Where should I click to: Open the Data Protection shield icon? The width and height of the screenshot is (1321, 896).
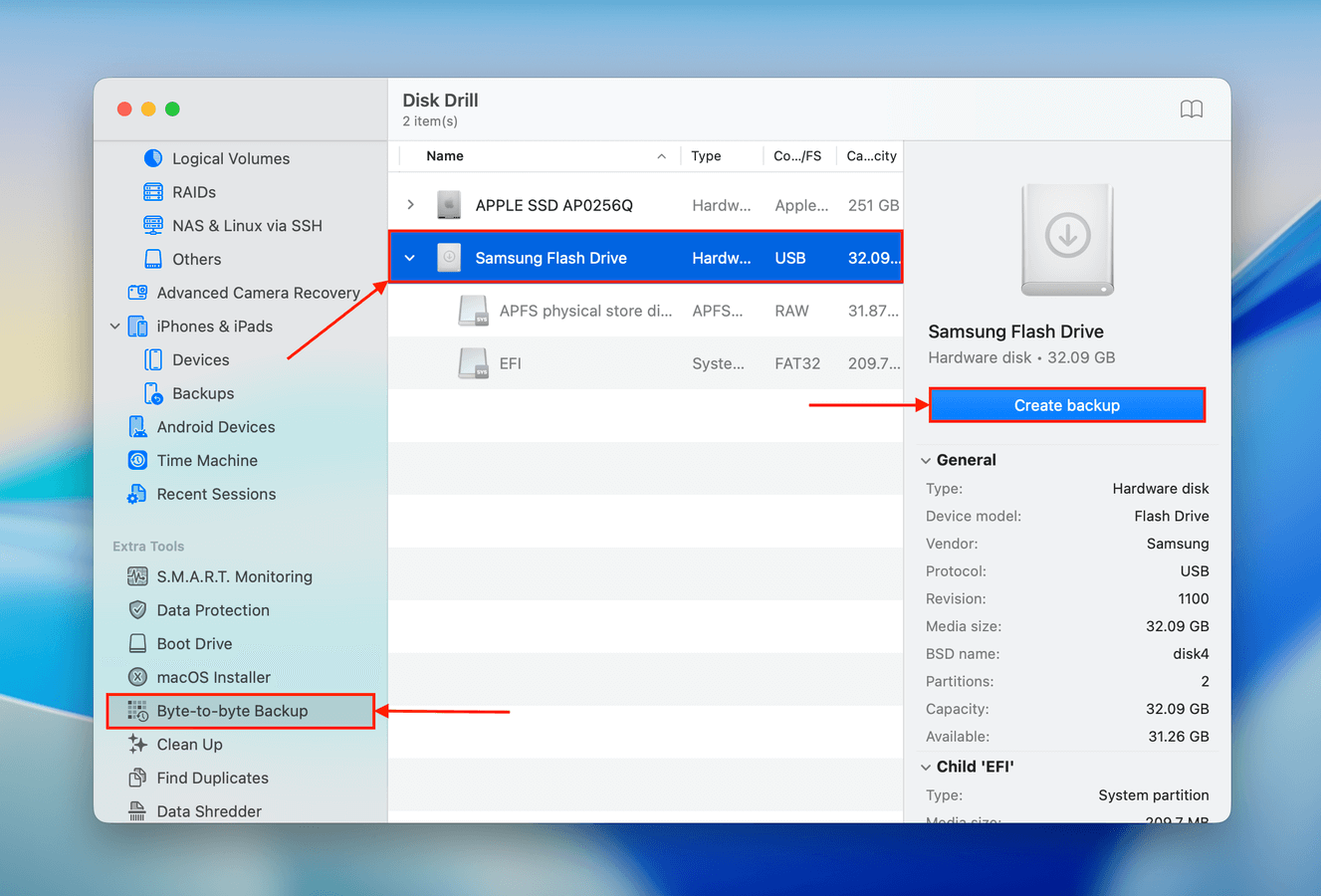click(137, 610)
